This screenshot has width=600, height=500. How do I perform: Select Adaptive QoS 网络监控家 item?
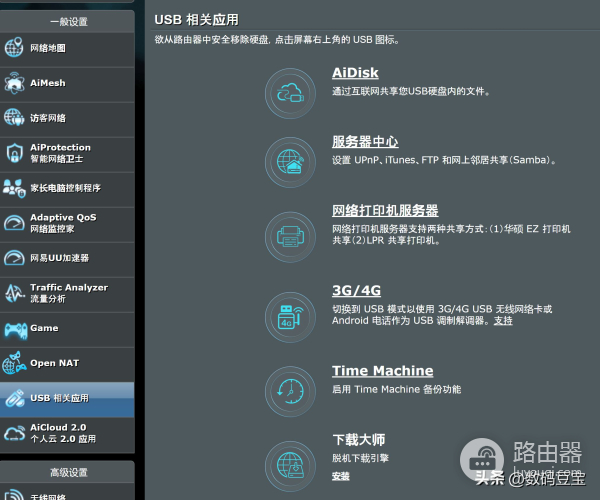click(67, 225)
